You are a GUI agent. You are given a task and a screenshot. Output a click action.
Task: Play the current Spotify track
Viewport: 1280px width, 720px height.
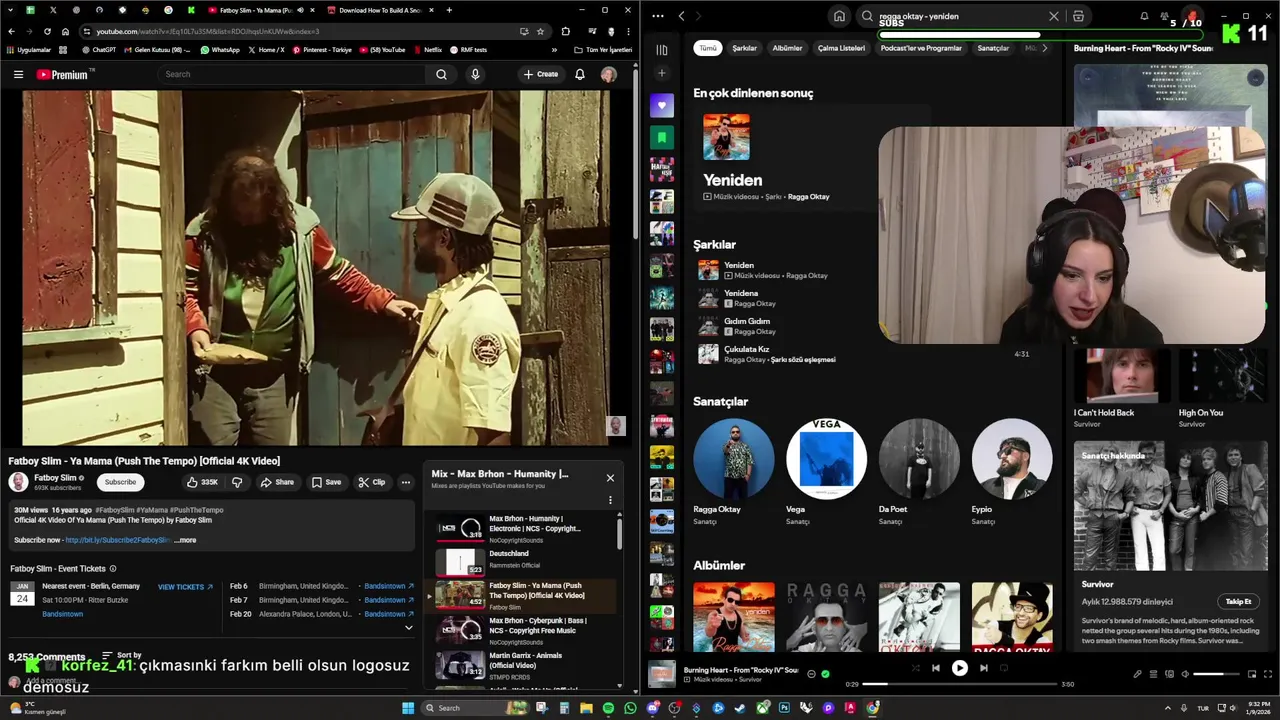pyautogui.click(x=959, y=668)
